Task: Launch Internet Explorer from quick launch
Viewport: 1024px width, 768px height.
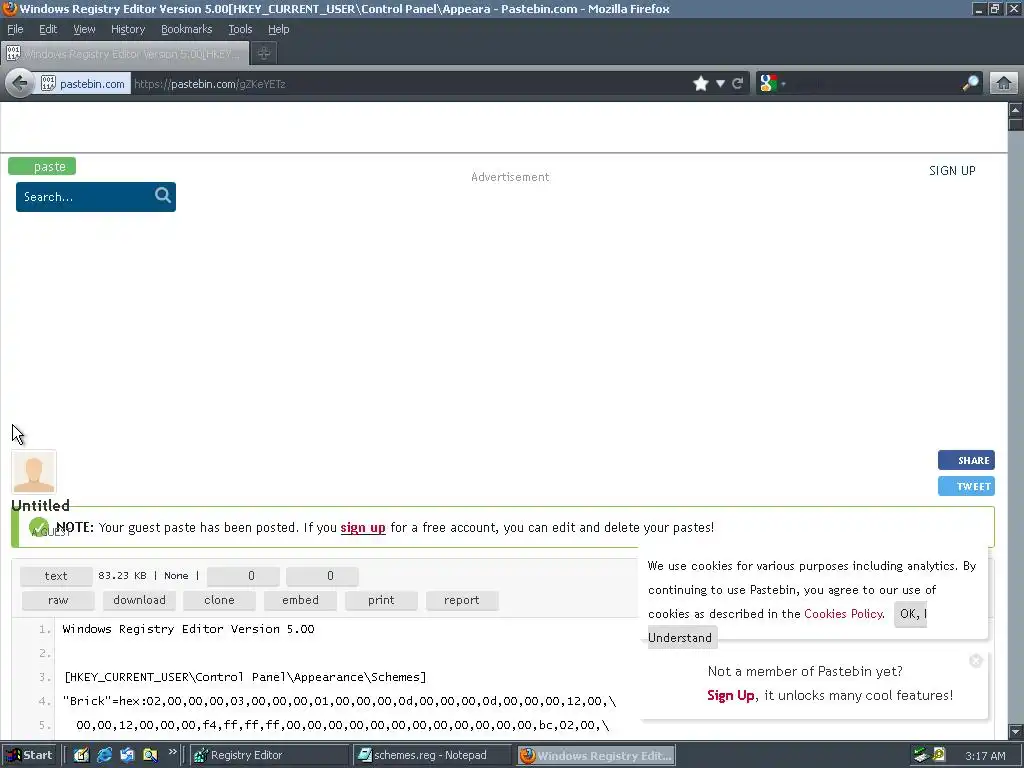Action: tap(104, 756)
